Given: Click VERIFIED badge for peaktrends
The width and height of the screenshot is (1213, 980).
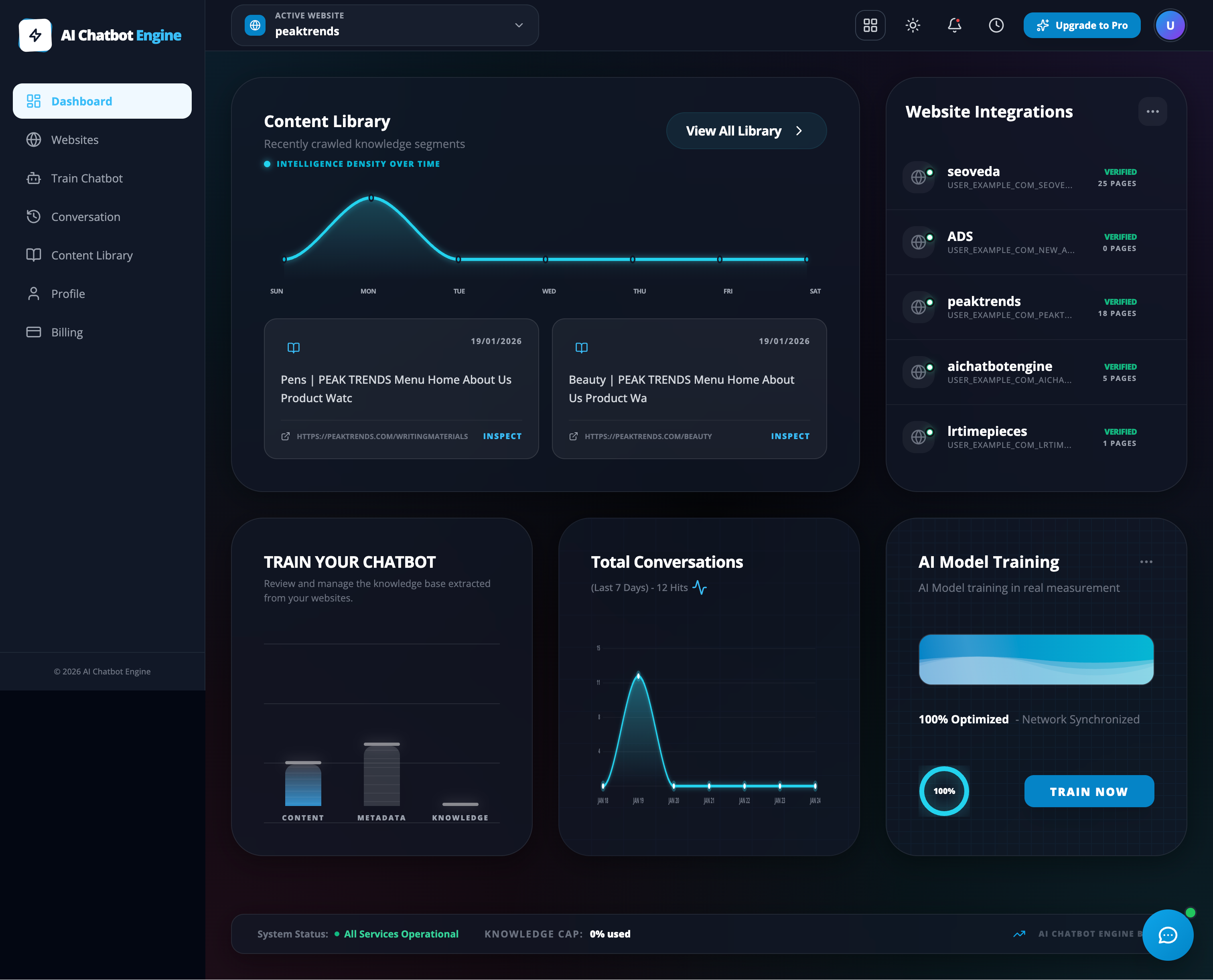Looking at the screenshot, I should pos(1120,302).
